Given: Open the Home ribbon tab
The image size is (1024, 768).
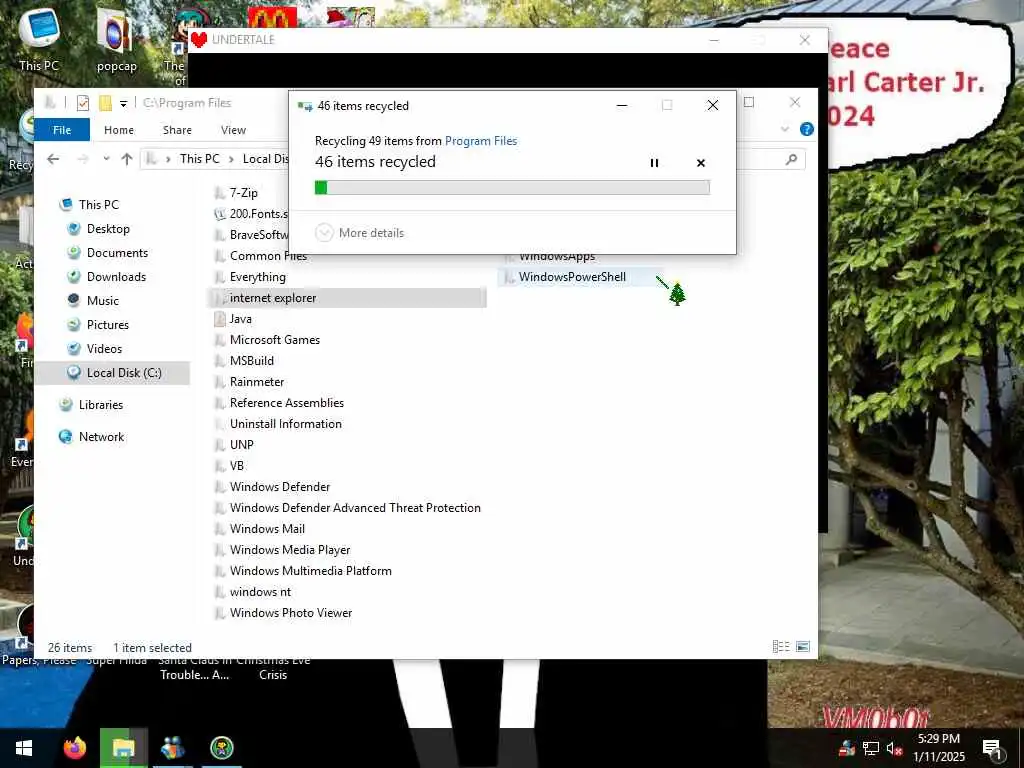Looking at the screenshot, I should point(119,130).
